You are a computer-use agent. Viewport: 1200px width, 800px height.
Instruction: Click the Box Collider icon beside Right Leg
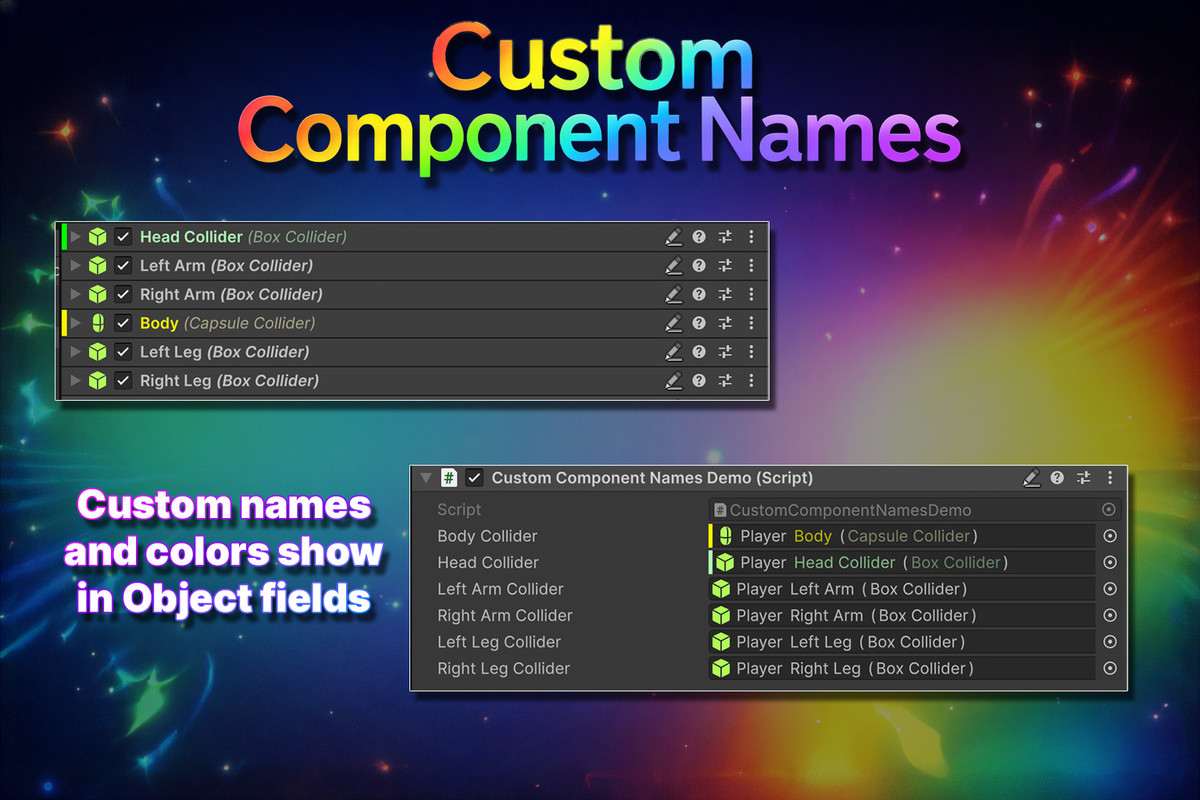point(96,381)
